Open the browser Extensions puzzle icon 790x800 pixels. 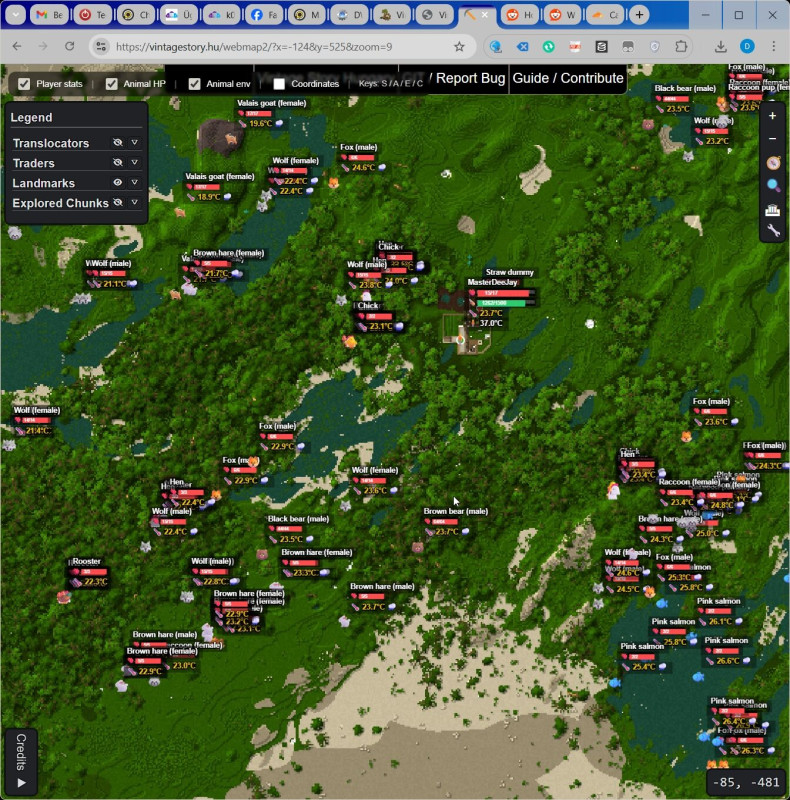click(681, 47)
